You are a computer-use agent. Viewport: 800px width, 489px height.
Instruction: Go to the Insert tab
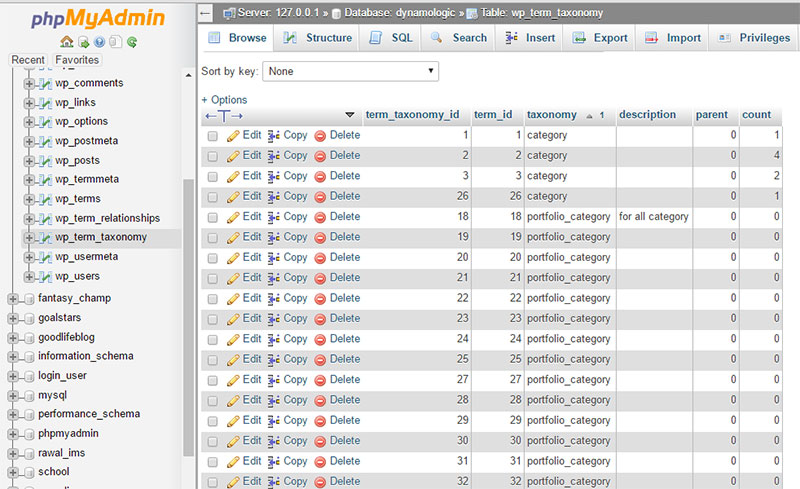click(529, 38)
